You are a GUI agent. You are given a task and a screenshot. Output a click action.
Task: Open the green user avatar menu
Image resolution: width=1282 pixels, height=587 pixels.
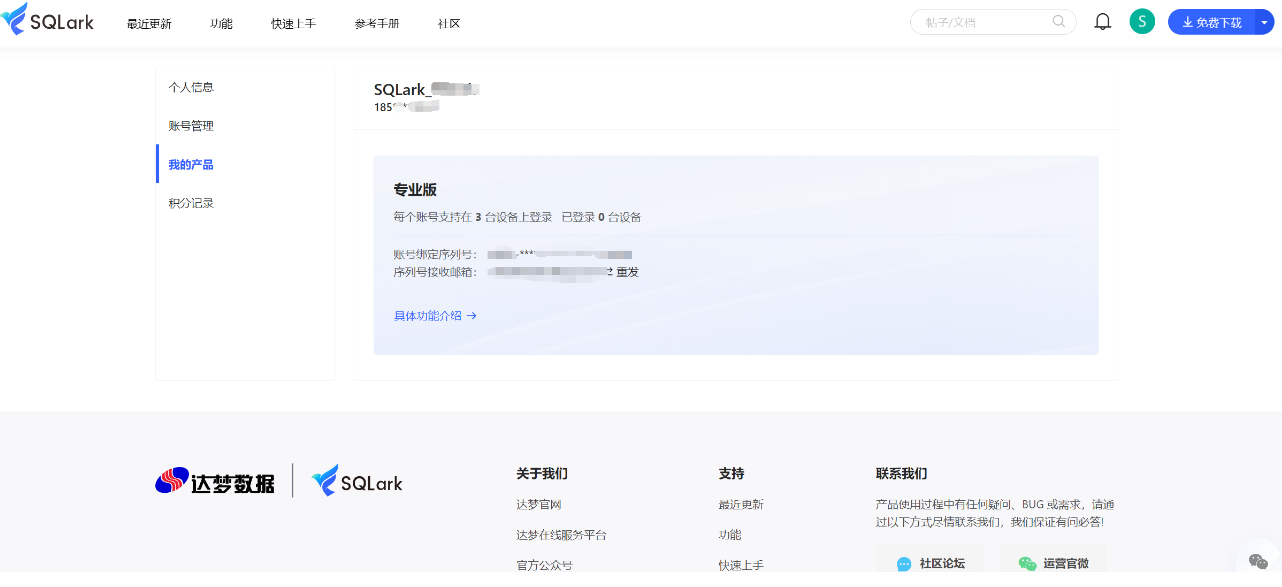click(1142, 22)
